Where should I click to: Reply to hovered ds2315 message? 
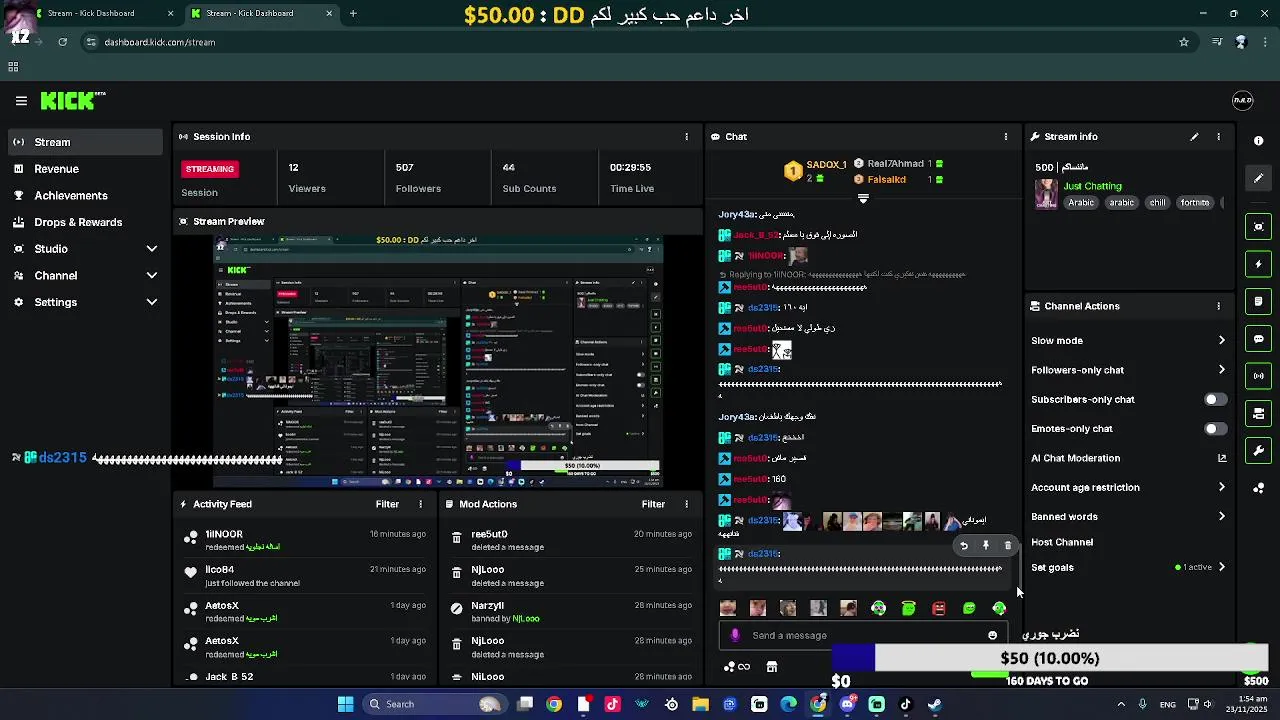[x=964, y=546]
